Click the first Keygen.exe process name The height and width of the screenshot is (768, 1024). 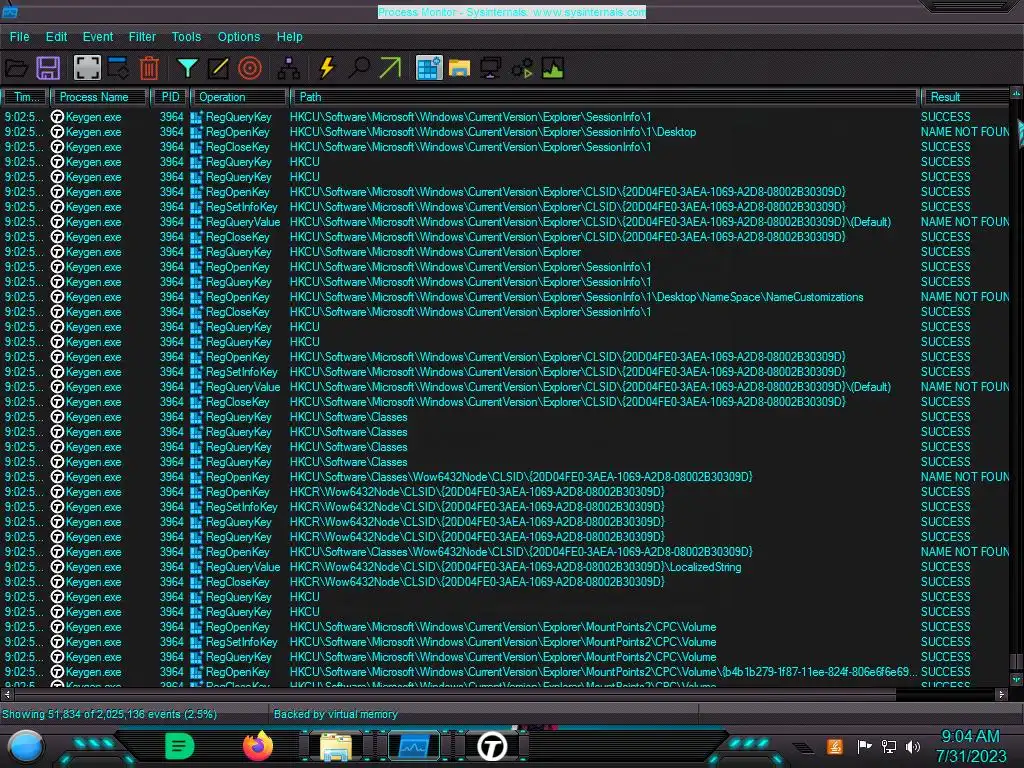pyautogui.click(x=93, y=118)
